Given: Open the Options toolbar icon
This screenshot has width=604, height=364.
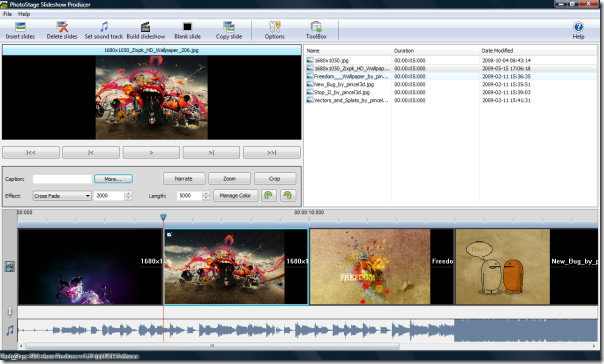Looking at the screenshot, I should click(x=274, y=27).
